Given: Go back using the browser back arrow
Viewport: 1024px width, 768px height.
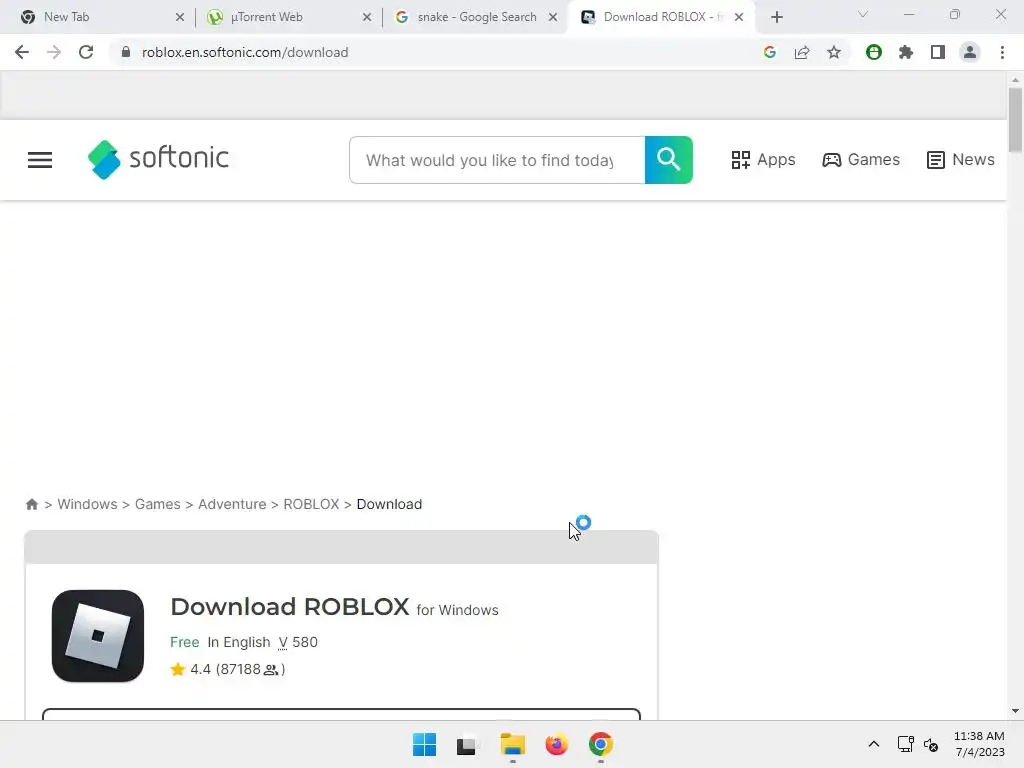Looking at the screenshot, I should pyautogui.click(x=22, y=52).
